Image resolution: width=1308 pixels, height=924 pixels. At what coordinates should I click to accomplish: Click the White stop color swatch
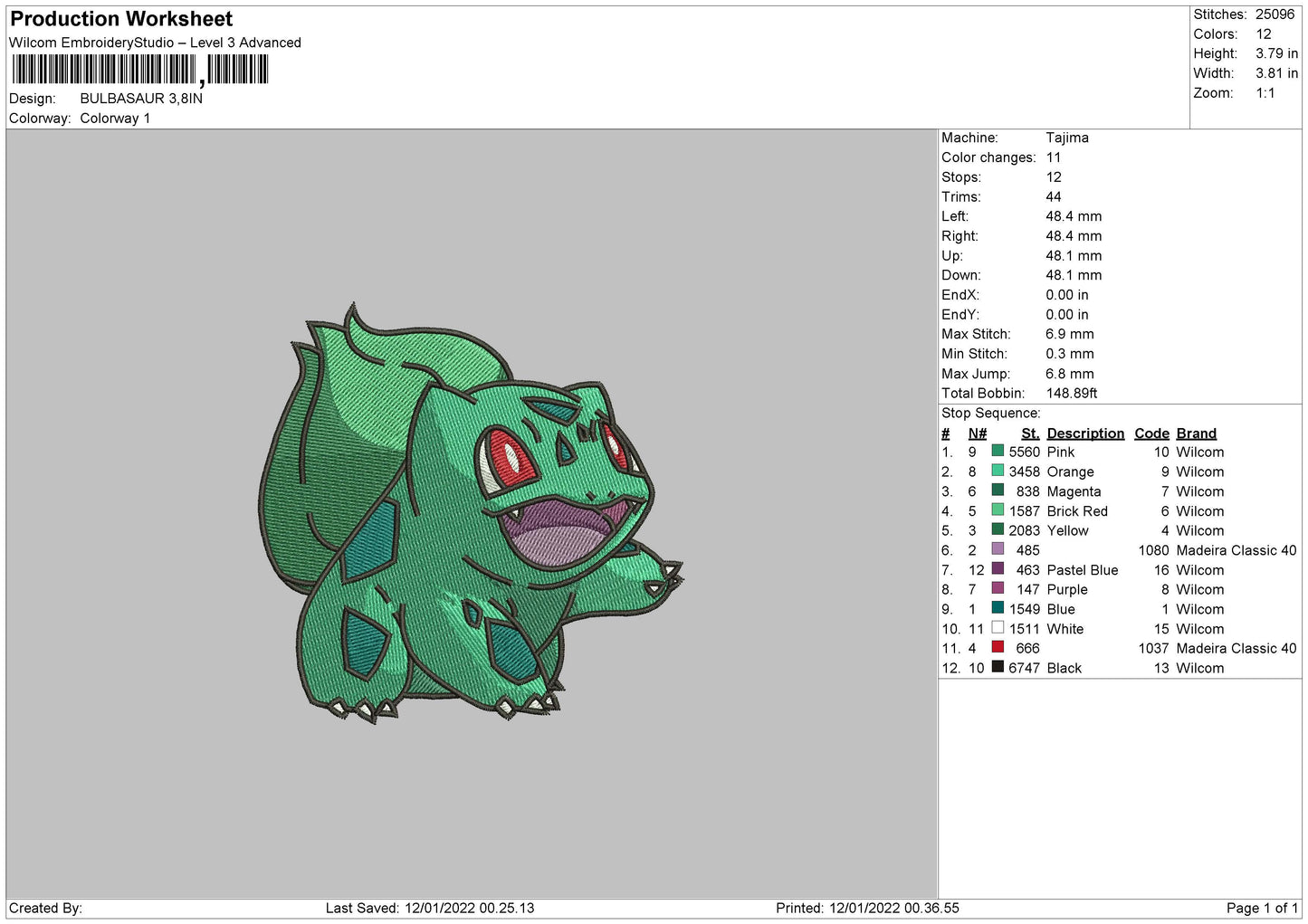[998, 627]
